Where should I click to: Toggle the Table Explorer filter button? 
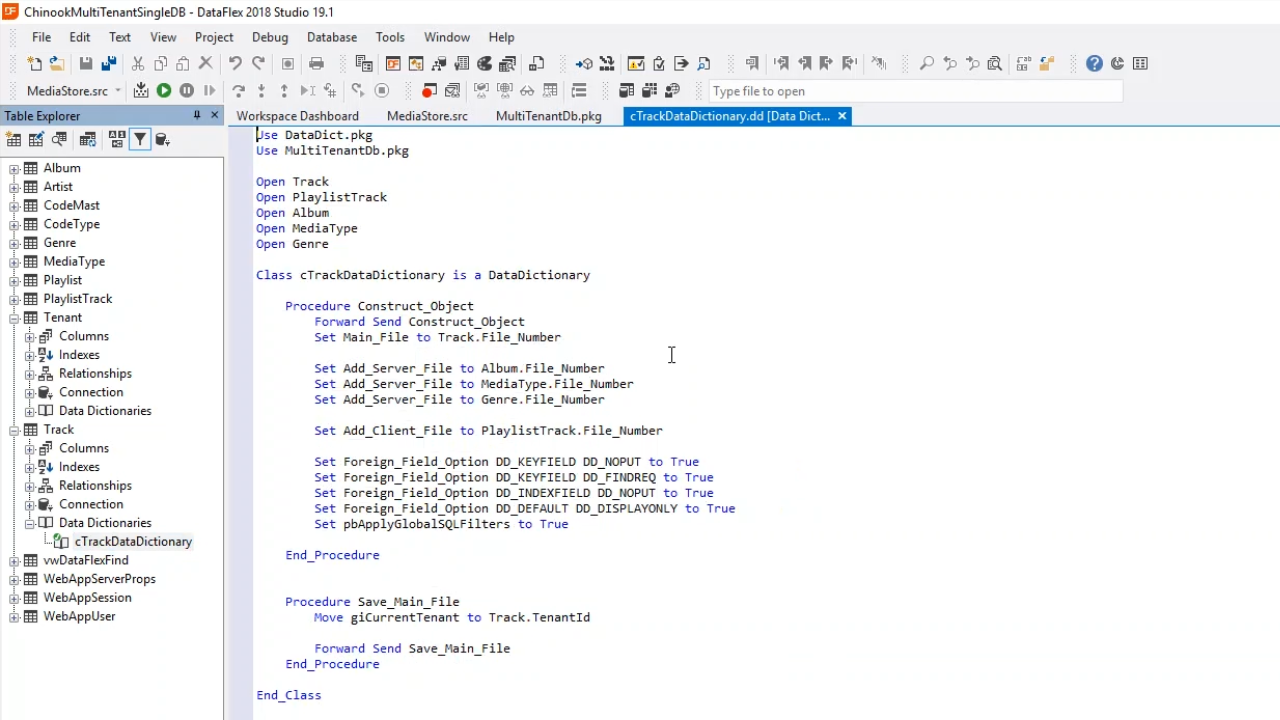(x=140, y=140)
